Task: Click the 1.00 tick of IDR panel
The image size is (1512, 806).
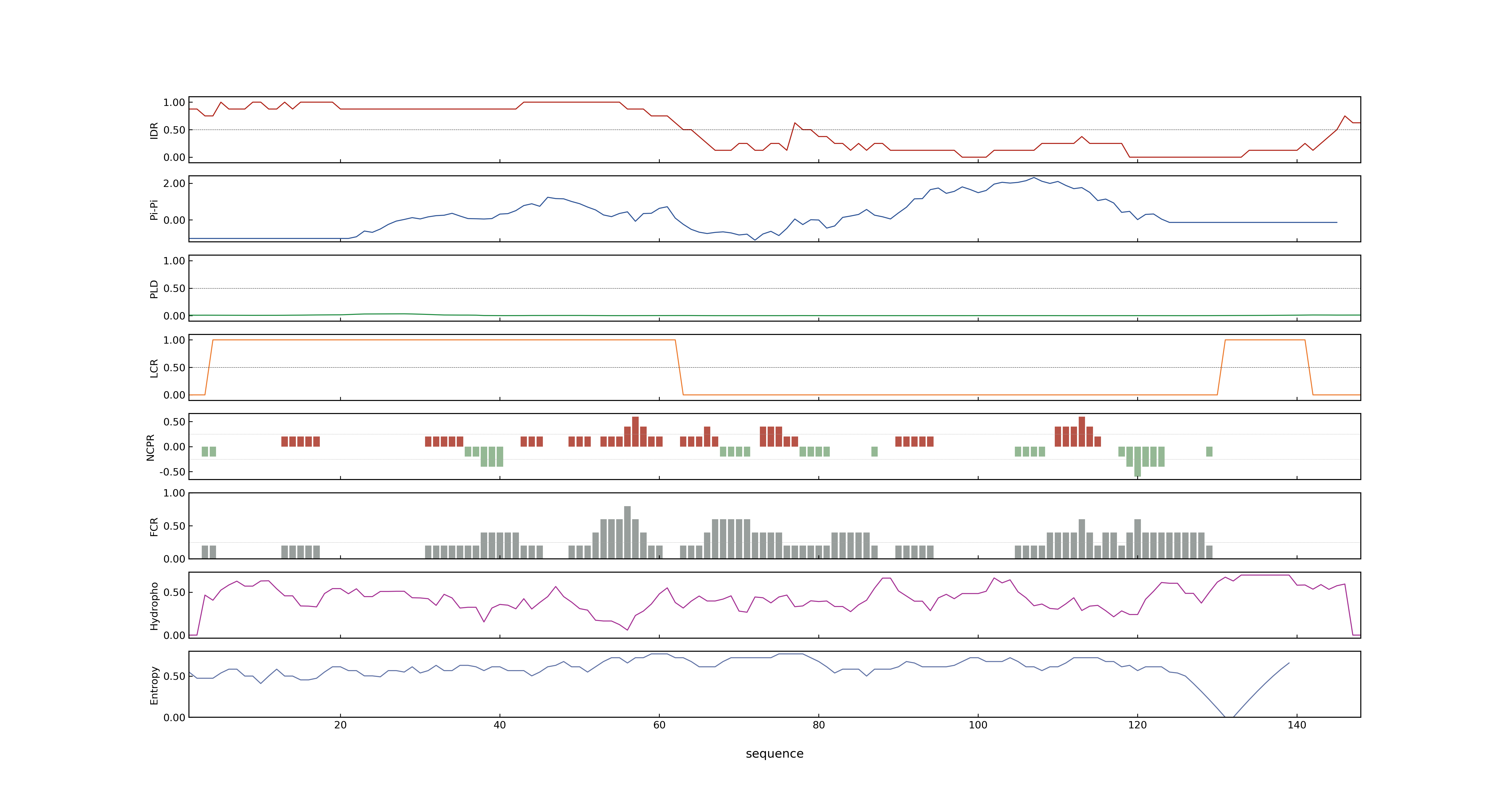Action: [174, 103]
